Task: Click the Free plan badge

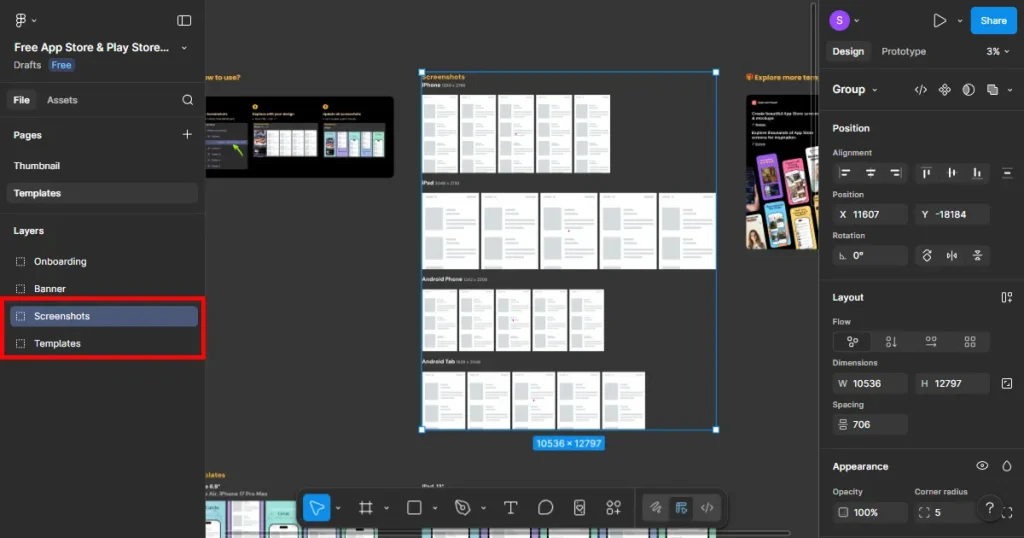Action: (x=61, y=65)
